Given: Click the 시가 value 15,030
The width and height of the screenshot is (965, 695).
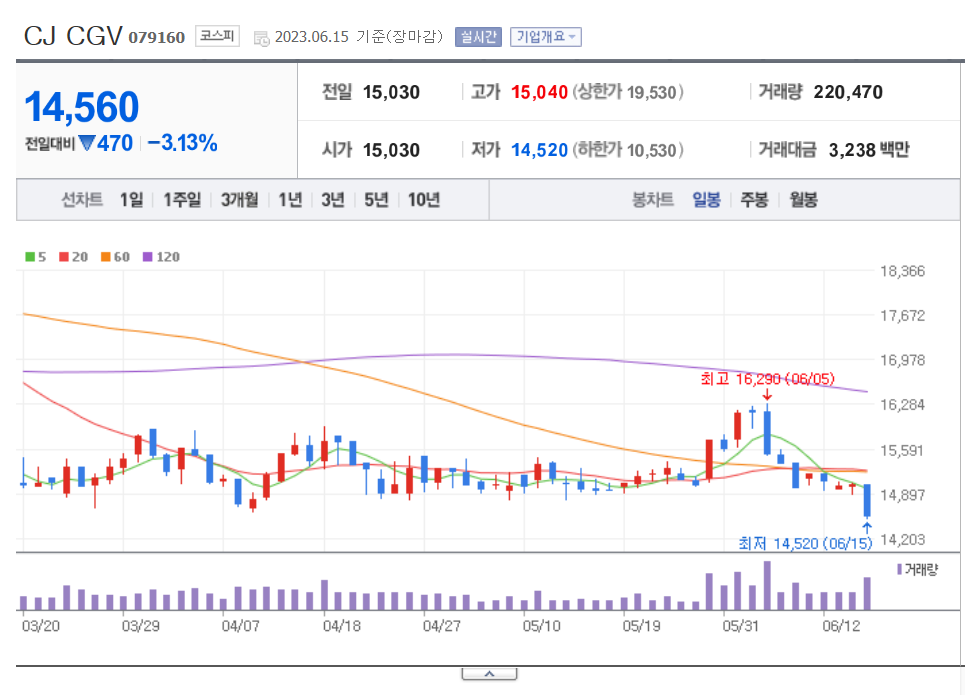Looking at the screenshot, I should pos(391,150).
